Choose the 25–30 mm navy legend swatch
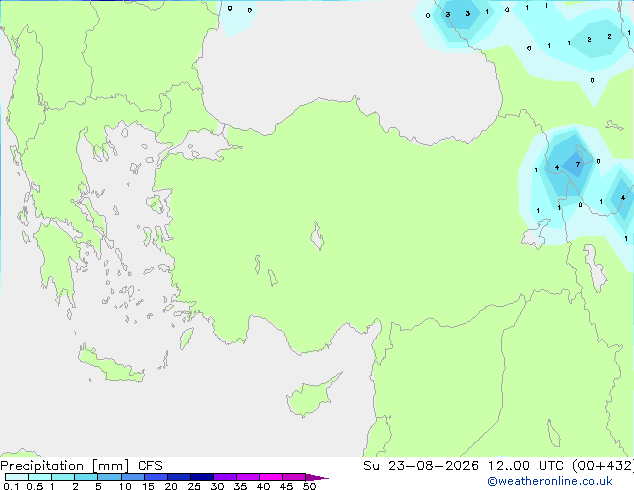 tap(201, 477)
